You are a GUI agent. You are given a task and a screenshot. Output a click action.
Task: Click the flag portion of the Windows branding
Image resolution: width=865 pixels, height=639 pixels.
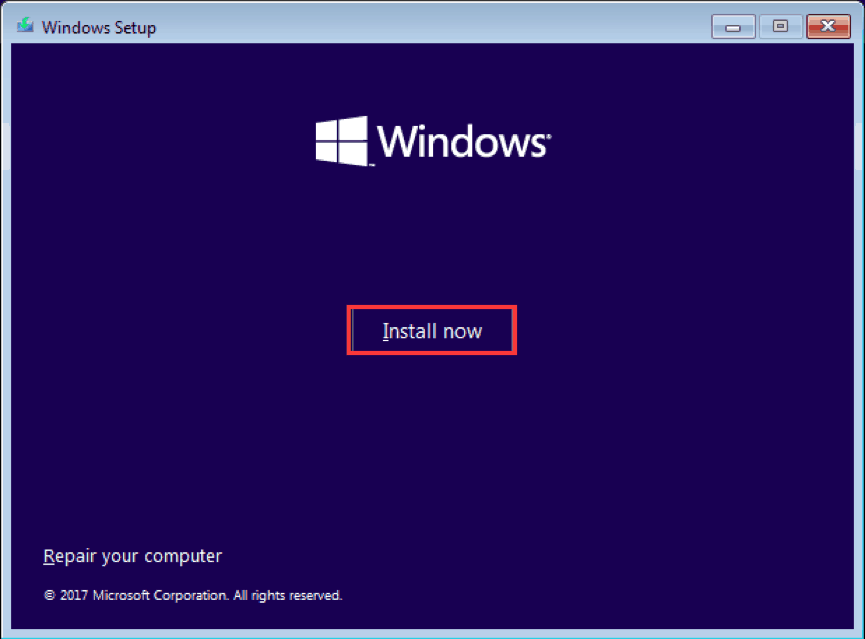[340, 140]
